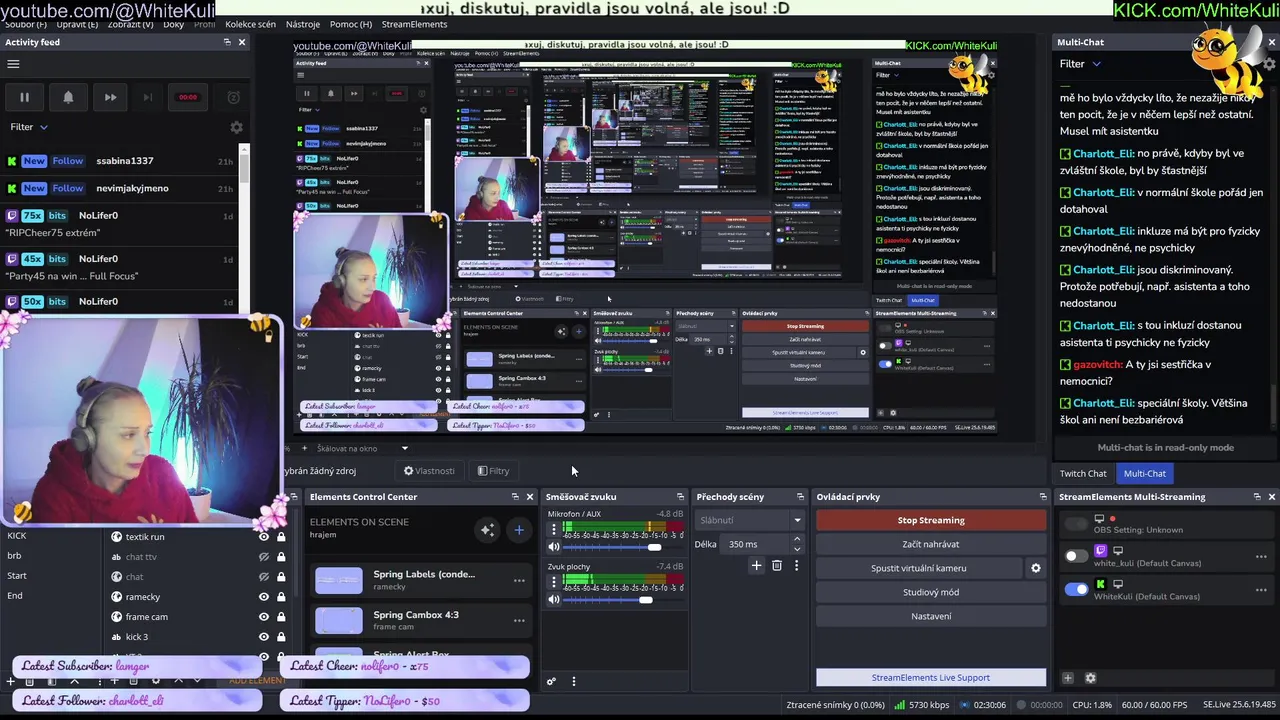The width and height of the screenshot is (1280, 720).
Task: Open the Nástroje menu
Action: (x=303, y=24)
